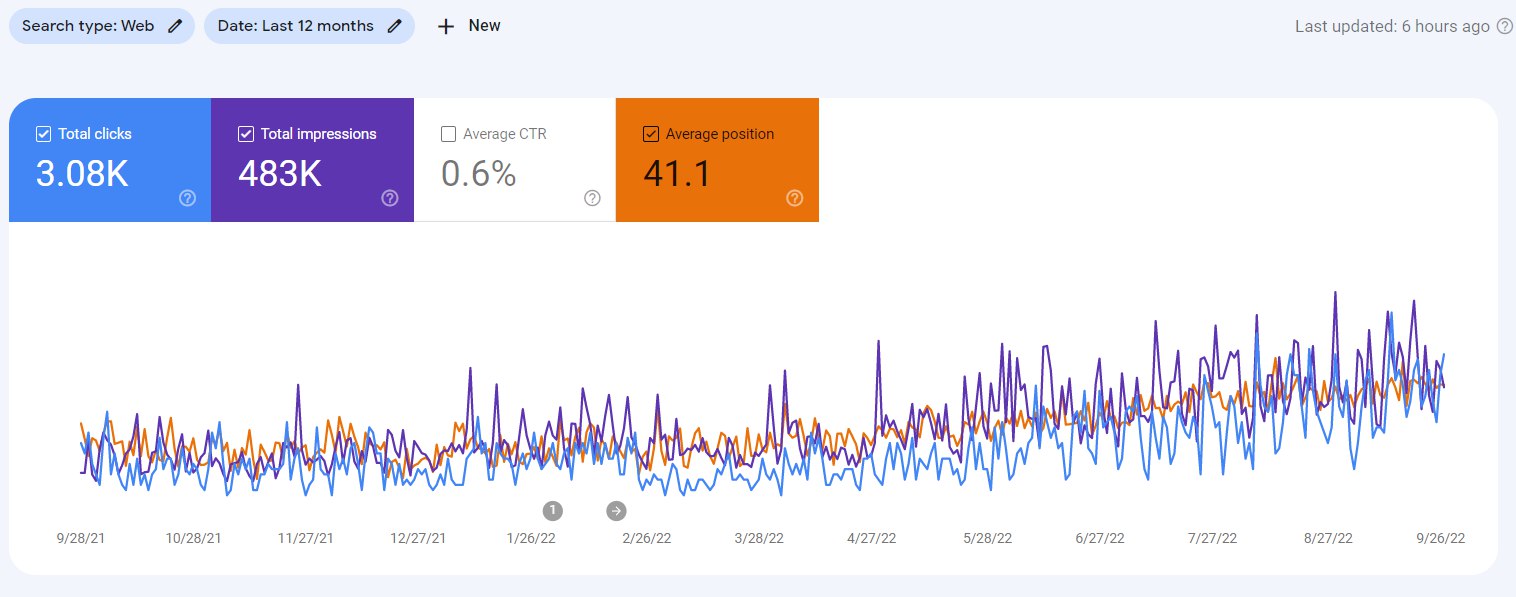Uncheck the Total impressions checkbox

246,134
